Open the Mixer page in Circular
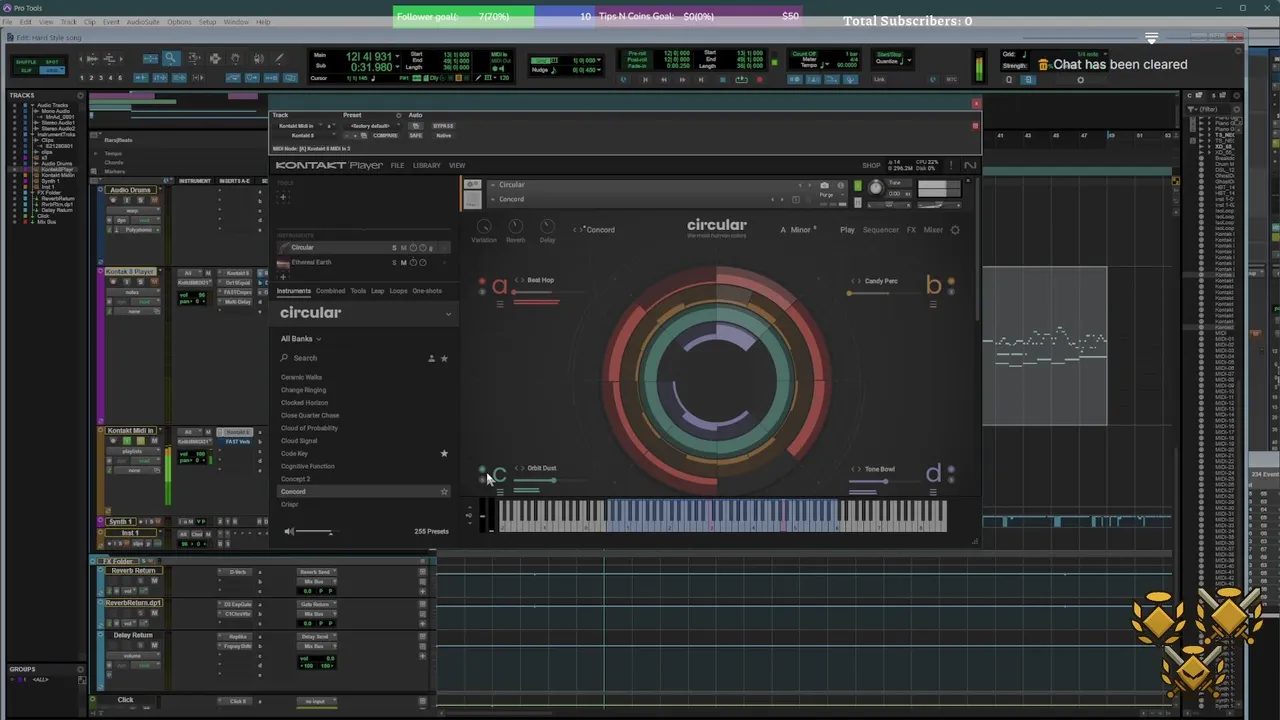 (x=933, y=230)
